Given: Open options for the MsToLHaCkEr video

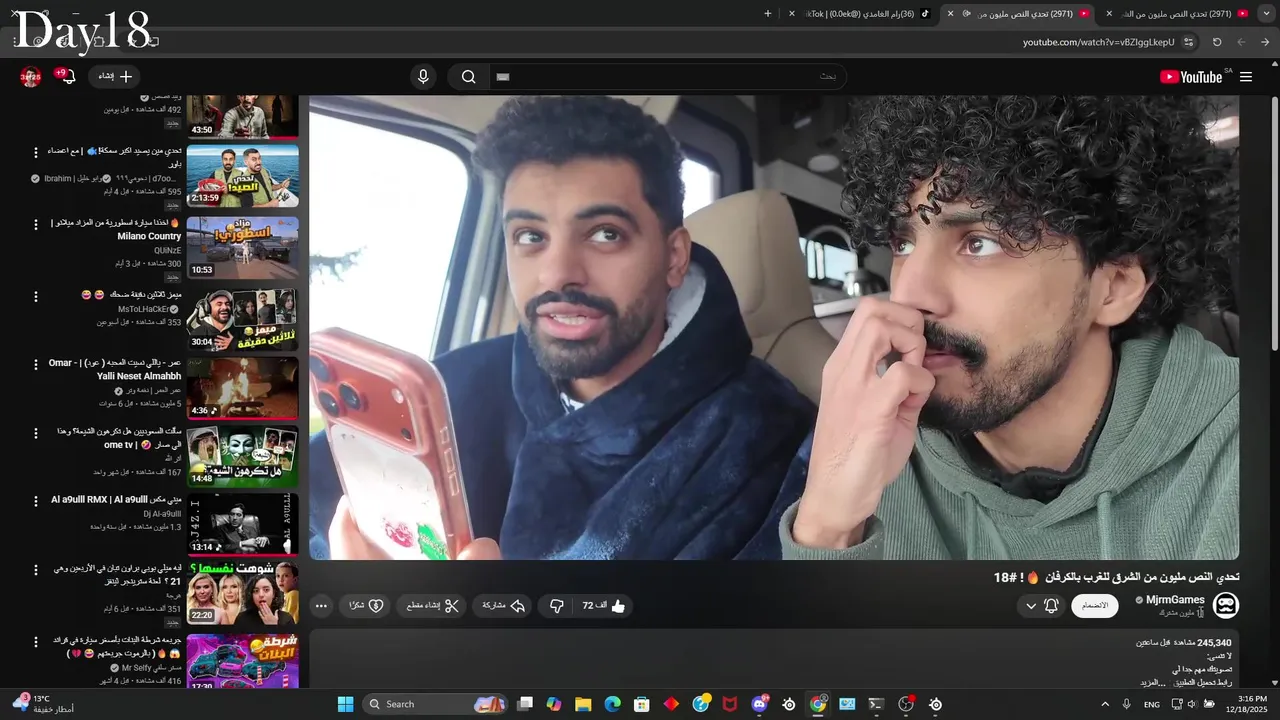Looking at the screenshot, I should pyautogui.click(x=36, y=297).
